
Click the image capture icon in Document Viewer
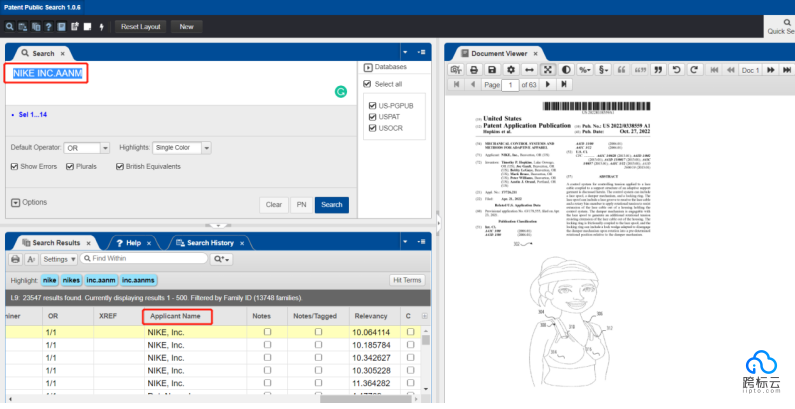(x=455, y=70)
